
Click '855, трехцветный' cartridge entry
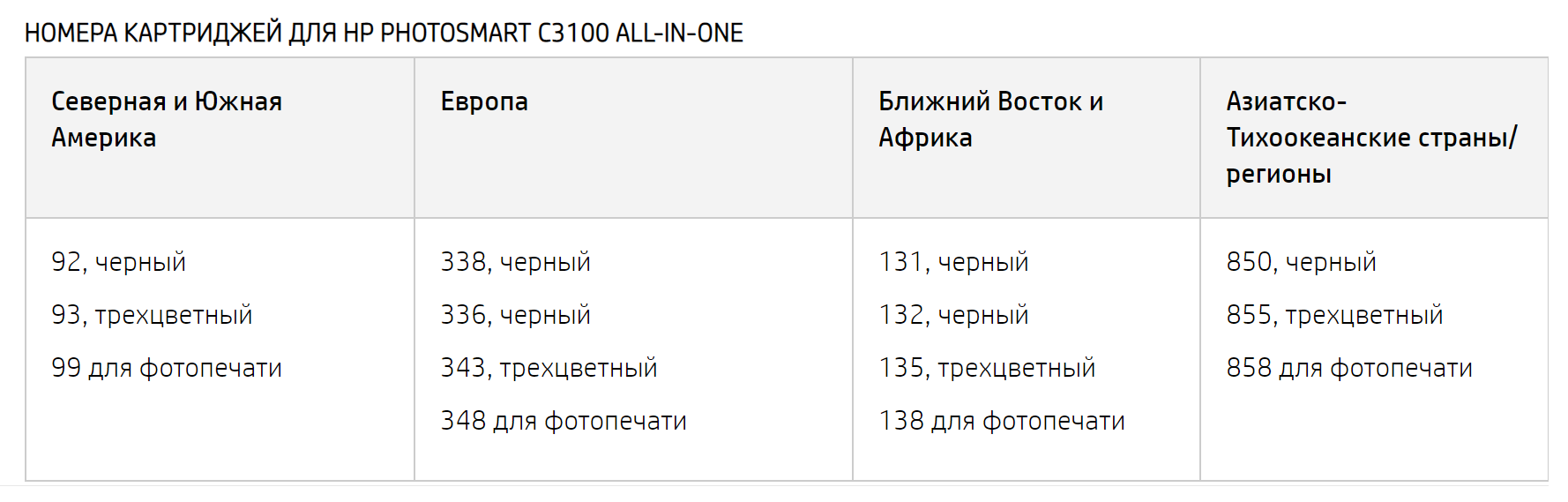tap(1334, 315)
